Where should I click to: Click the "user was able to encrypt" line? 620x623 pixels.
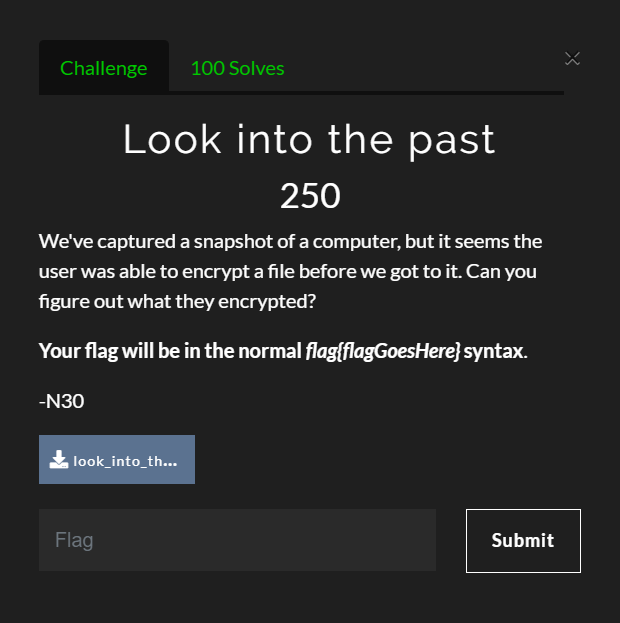pos(288,272)
